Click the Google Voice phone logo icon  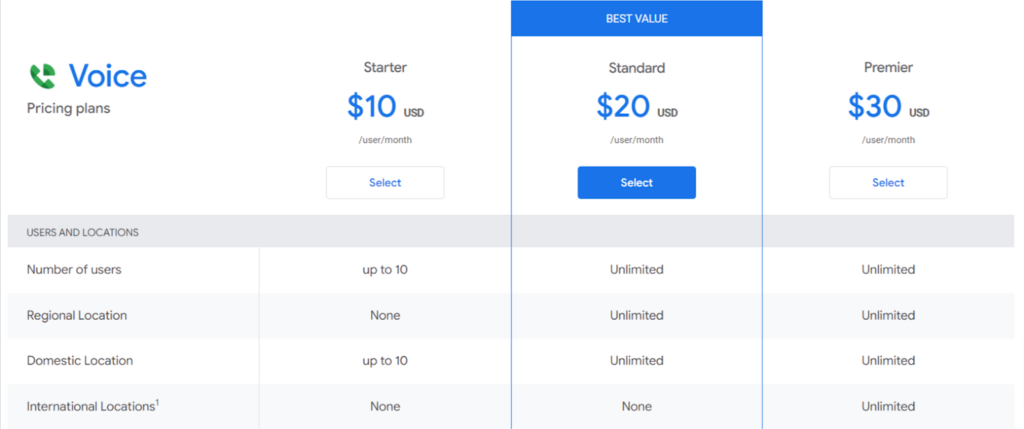click(42, 76)
